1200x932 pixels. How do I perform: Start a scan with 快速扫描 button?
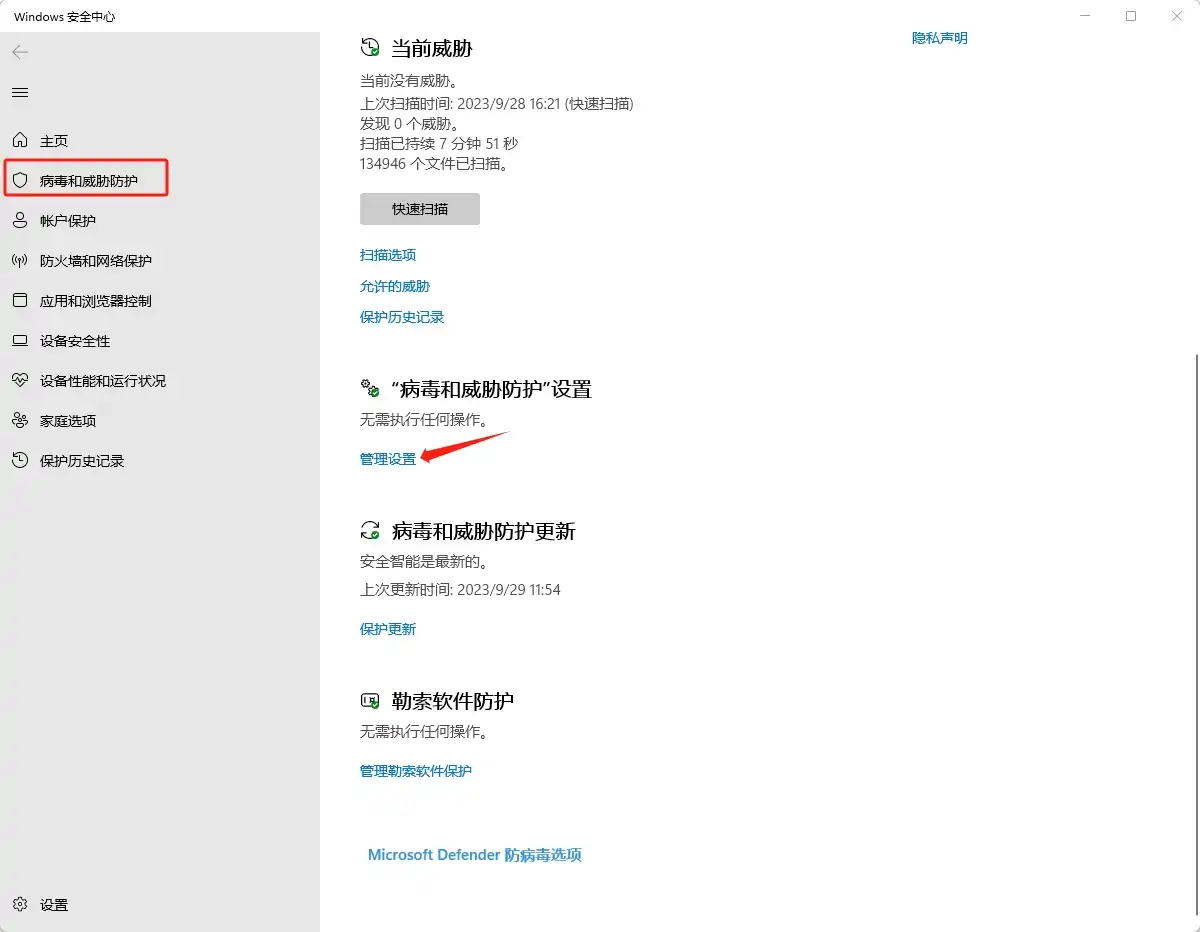point(419,209)
